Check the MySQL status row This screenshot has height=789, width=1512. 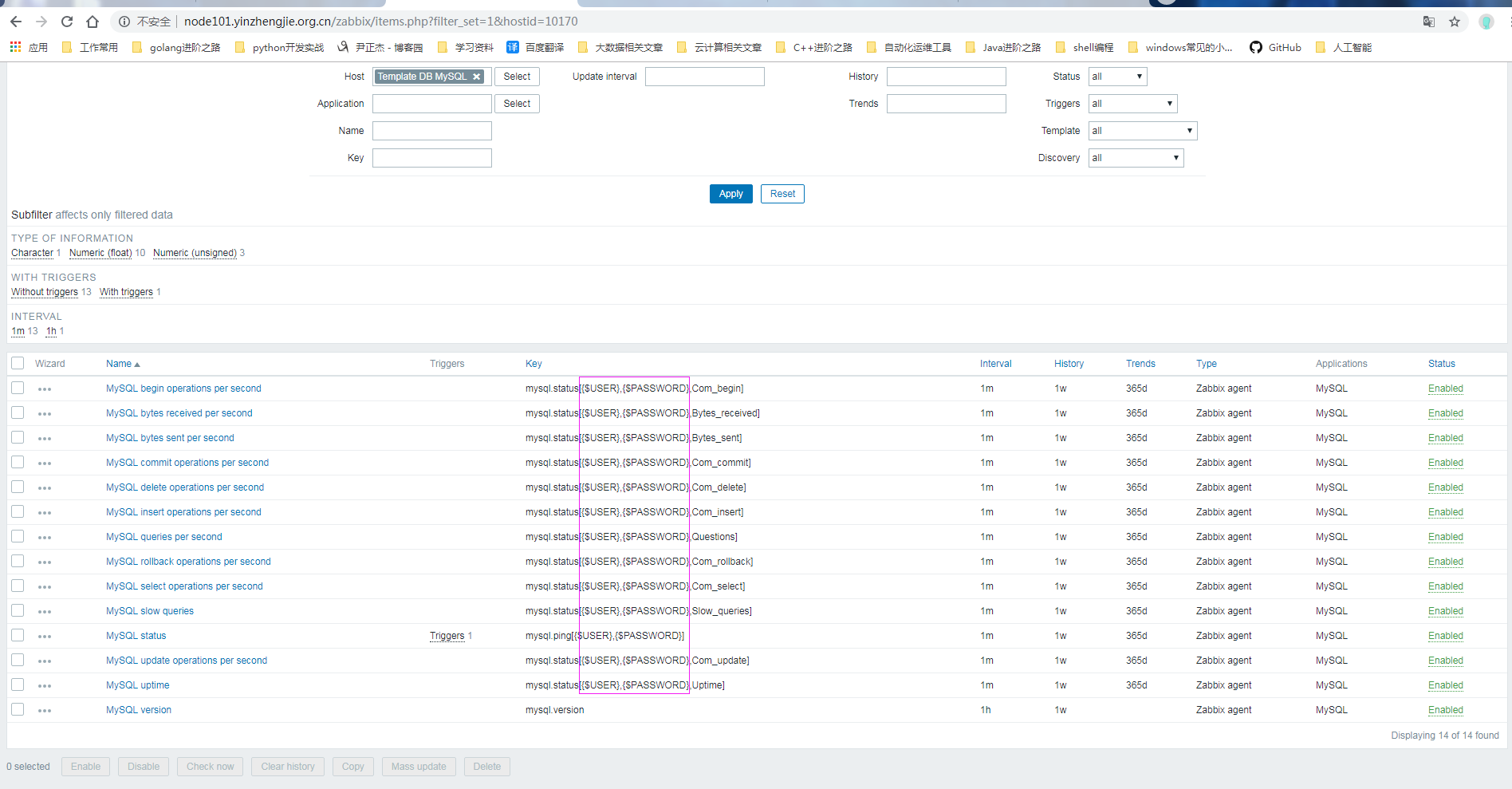click(x=18, y=635)
